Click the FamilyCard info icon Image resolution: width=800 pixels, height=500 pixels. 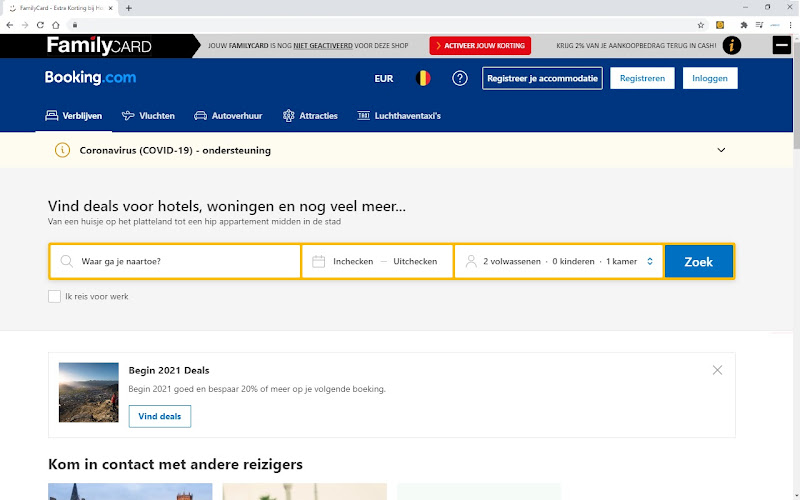pos(732,45)
